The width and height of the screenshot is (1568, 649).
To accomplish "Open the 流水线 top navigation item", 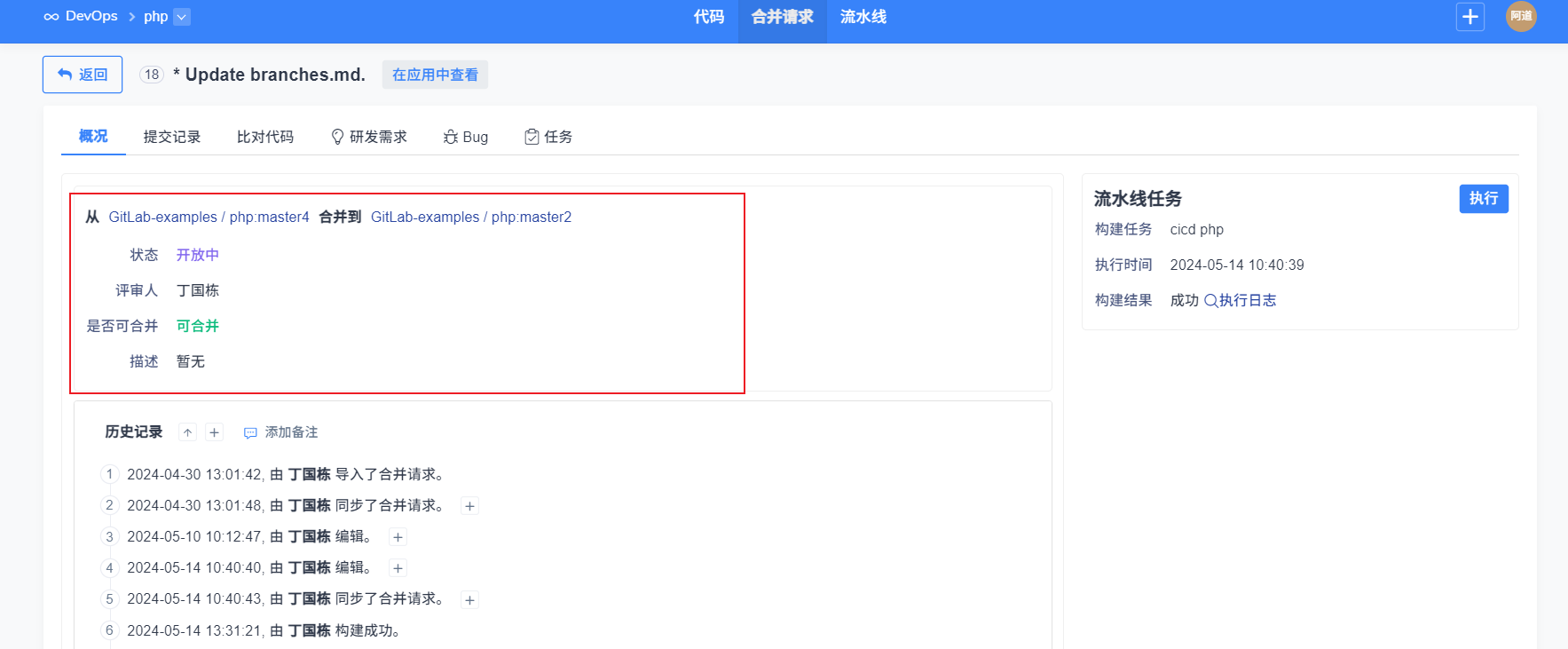I will pos(863,17).
